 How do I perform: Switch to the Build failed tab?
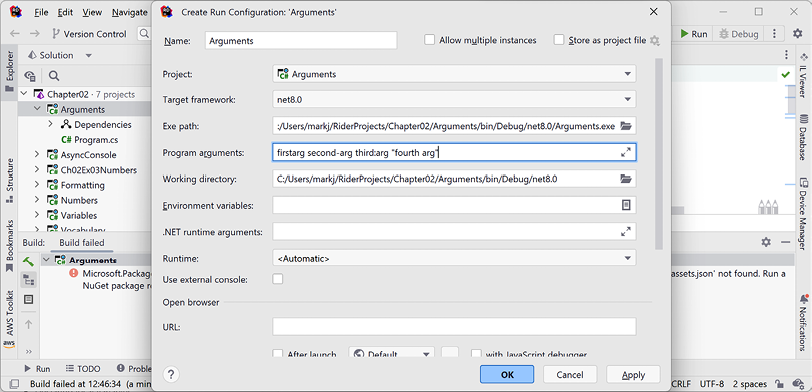pos(81,242)
